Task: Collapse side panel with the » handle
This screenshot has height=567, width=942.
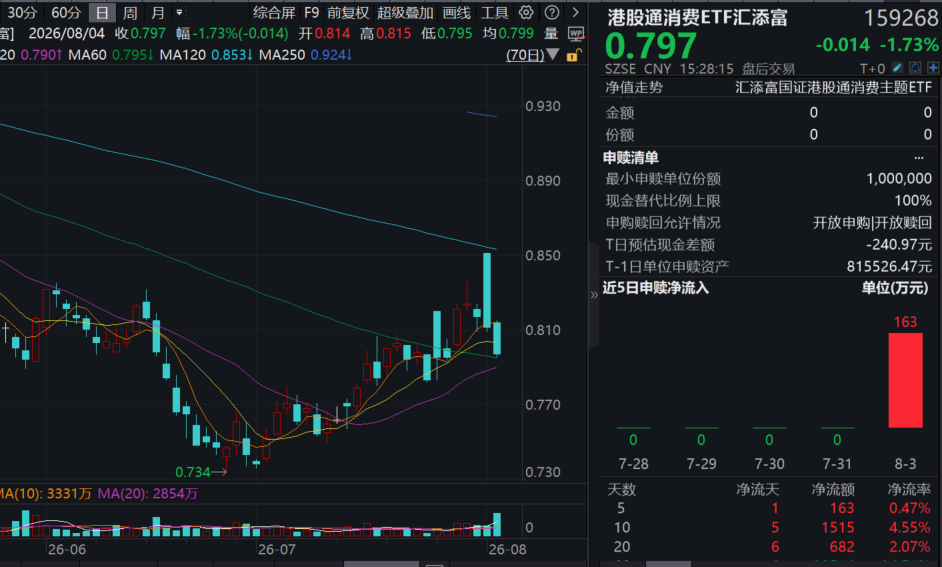Action: pos(594,294)
